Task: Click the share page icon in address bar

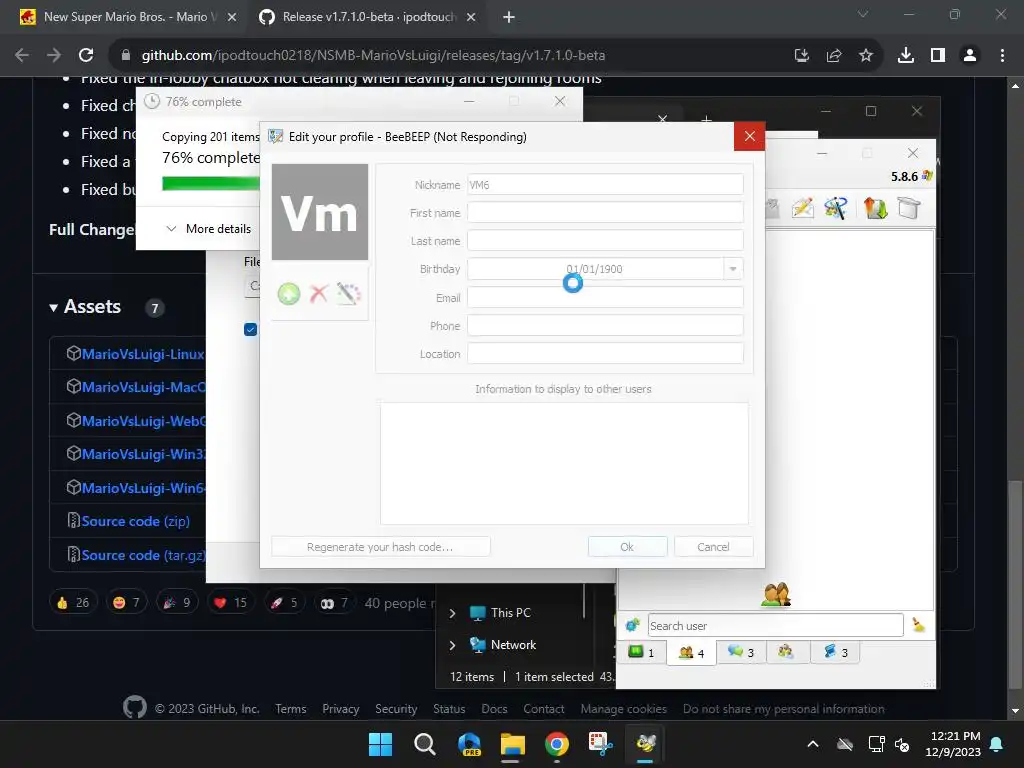Action: point(834,56)
